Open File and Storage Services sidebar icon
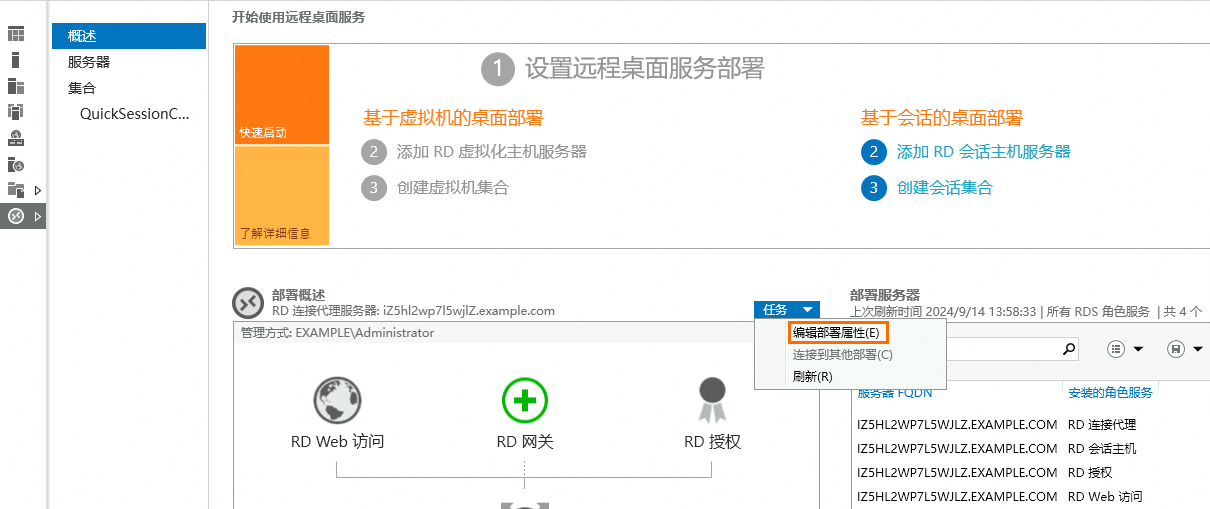This screenshot has height=509, width=1210. [16, 190]
